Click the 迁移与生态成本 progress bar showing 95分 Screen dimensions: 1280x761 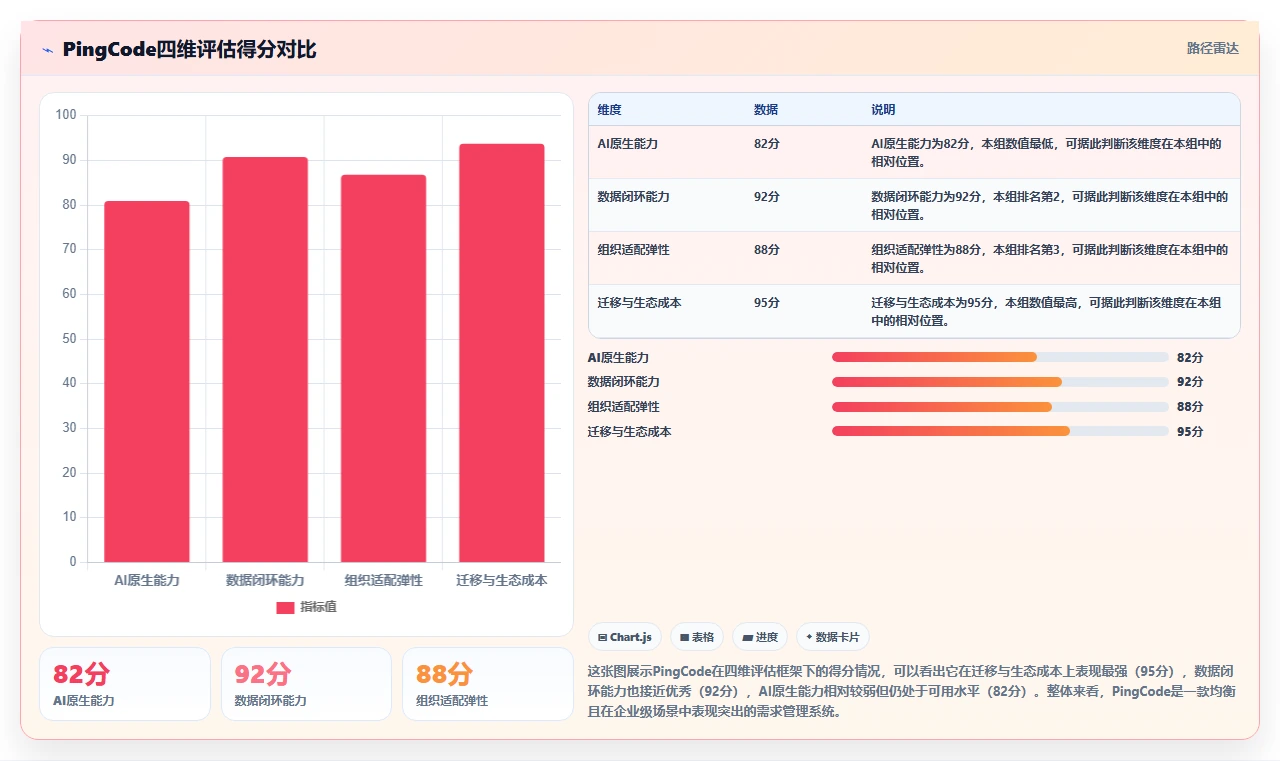(1000, 431)
